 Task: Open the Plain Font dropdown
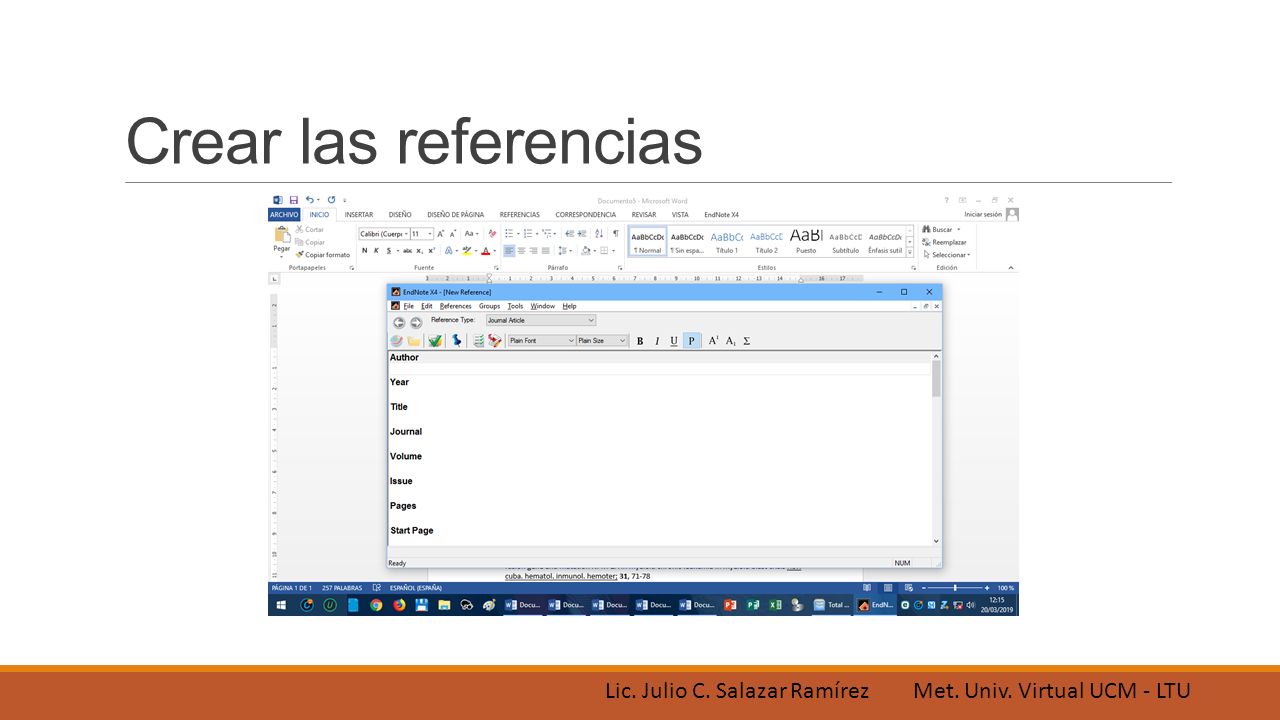(542, 341)
